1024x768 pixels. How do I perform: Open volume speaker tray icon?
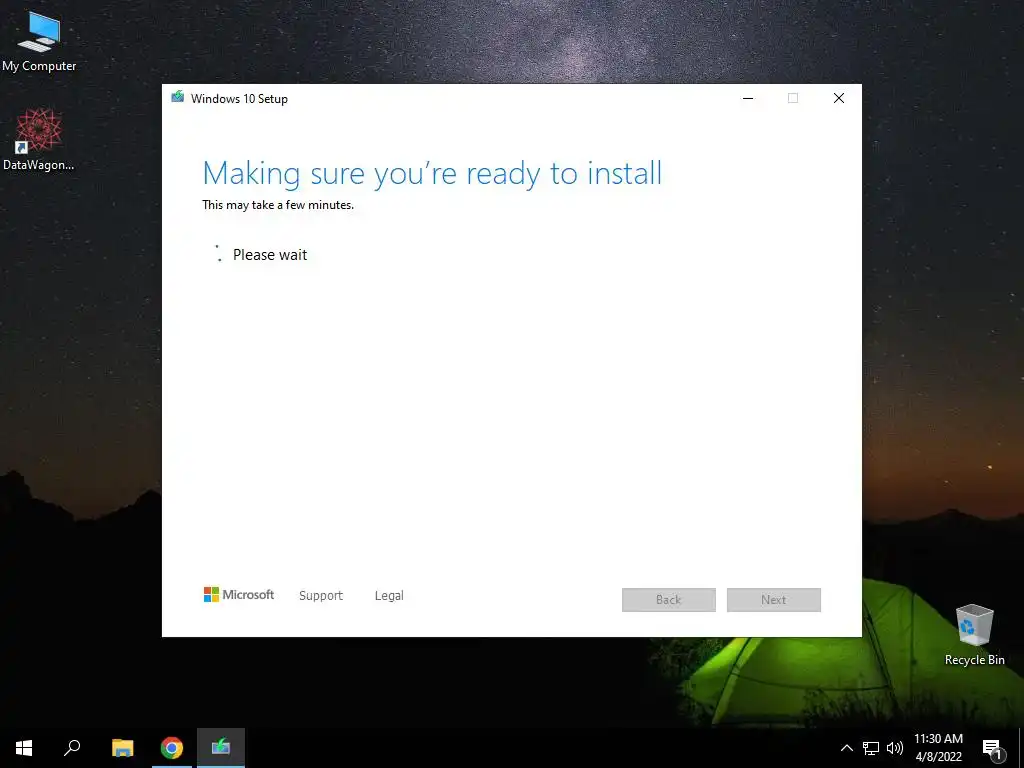click(x=895, y=748)
